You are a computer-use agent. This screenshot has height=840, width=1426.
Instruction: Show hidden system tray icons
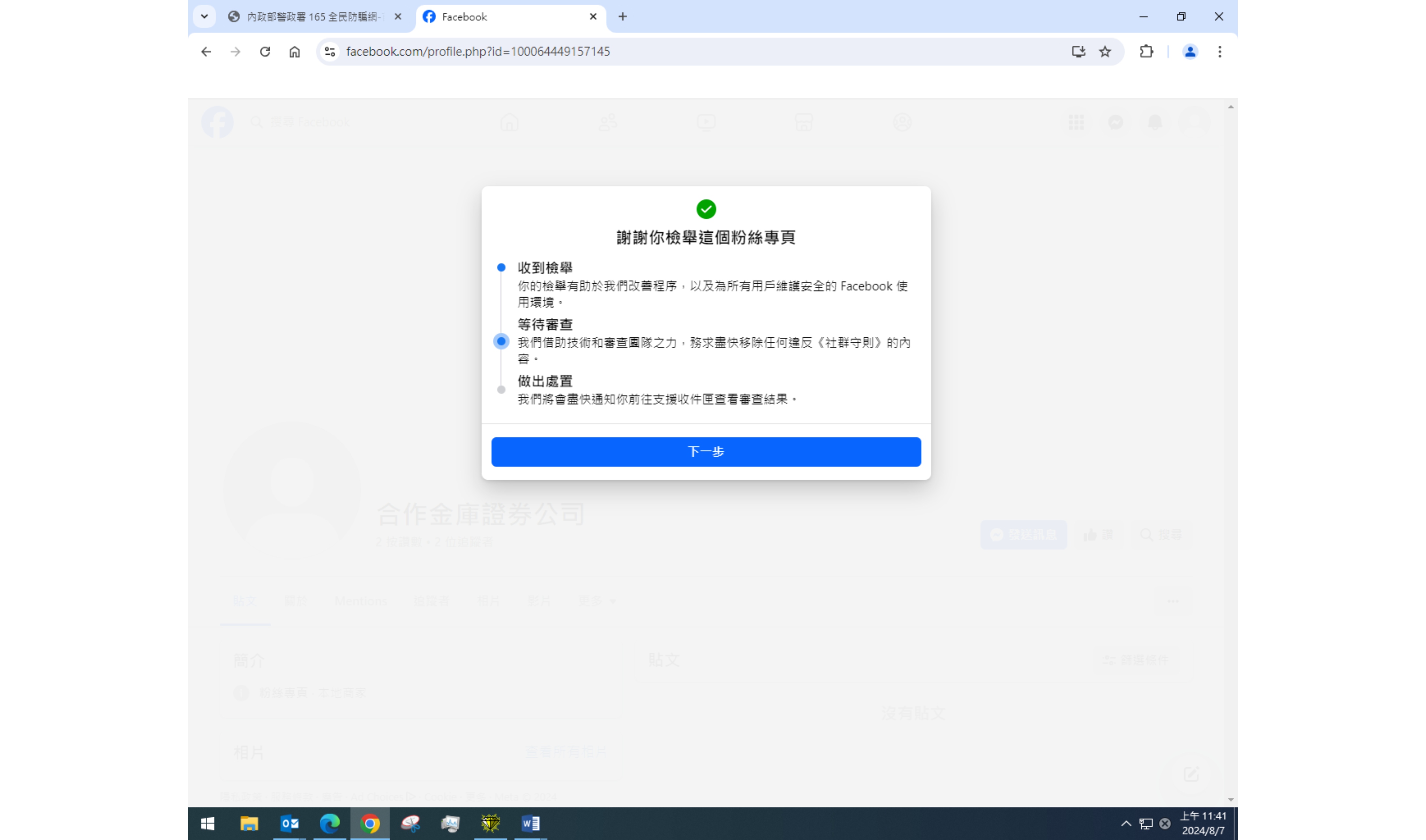[1126, 824]
